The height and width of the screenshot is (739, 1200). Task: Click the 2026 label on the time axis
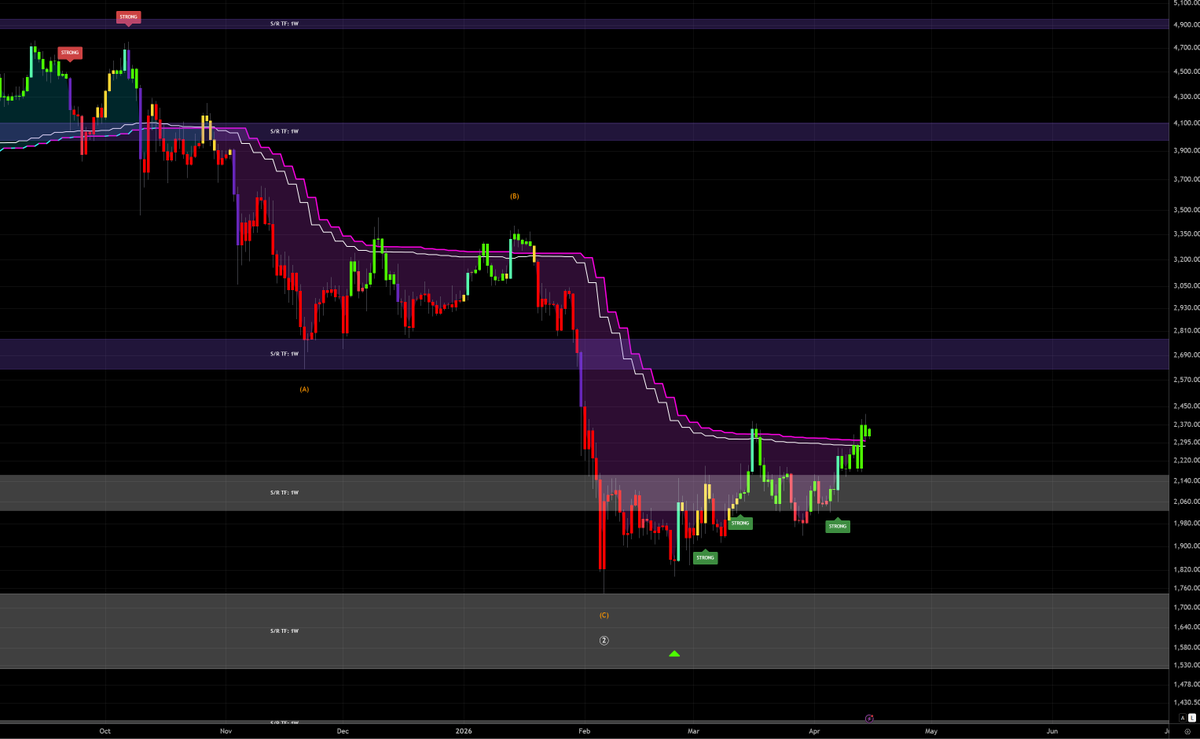click(463, 732)
